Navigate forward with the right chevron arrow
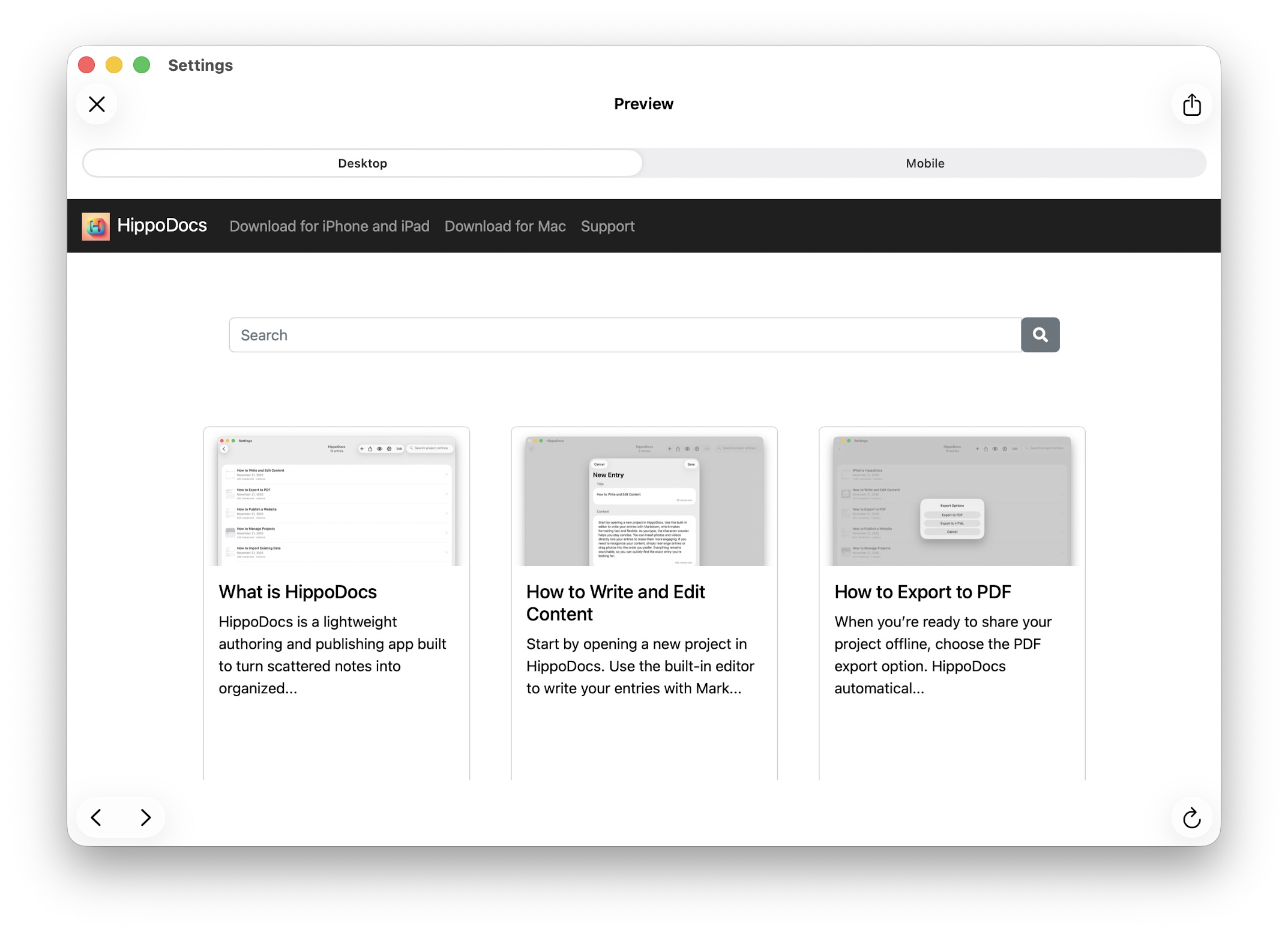Screen dimensions: 1288x935 (x=145, y=817)
